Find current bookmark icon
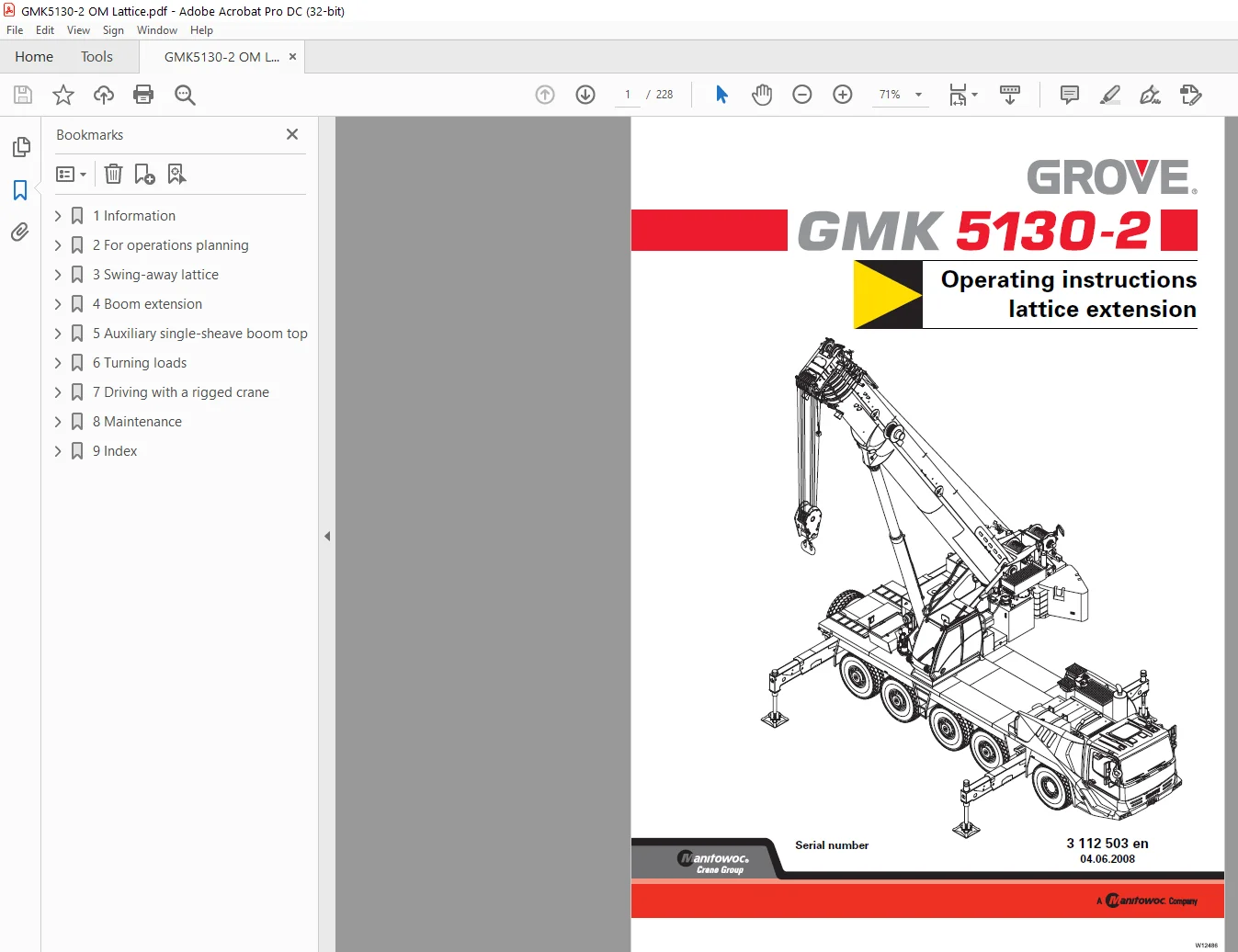The width and height of the screenshot is (1238, 952). 176,174
